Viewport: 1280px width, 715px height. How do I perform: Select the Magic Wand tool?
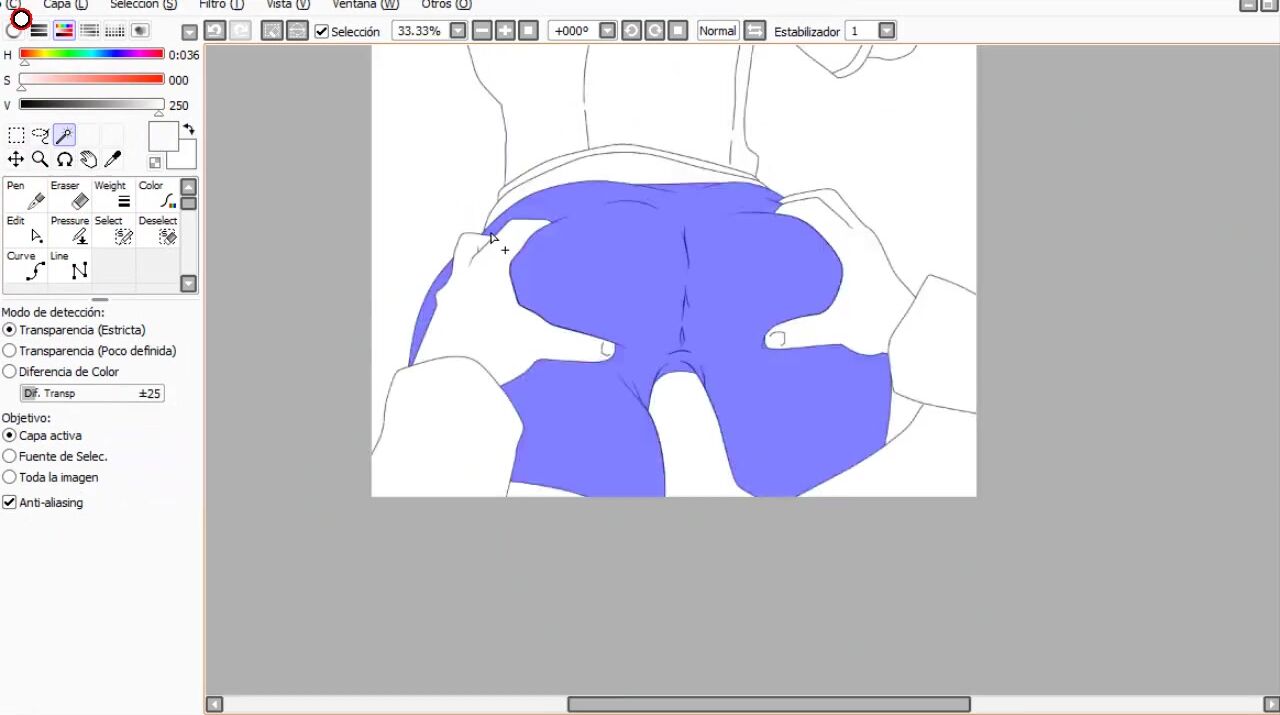click(64, 135)
